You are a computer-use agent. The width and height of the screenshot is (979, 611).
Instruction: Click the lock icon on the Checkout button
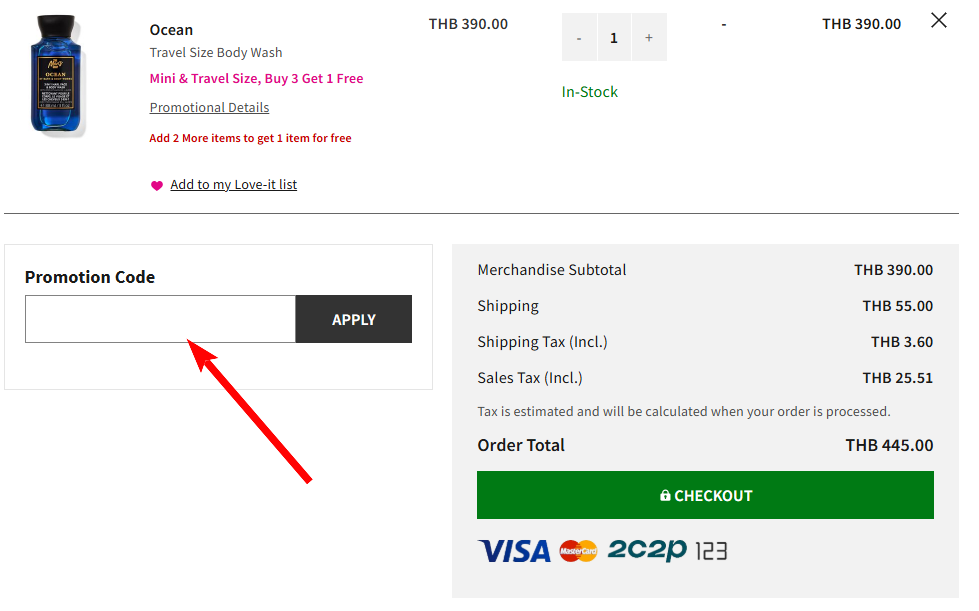coord(665,496)
